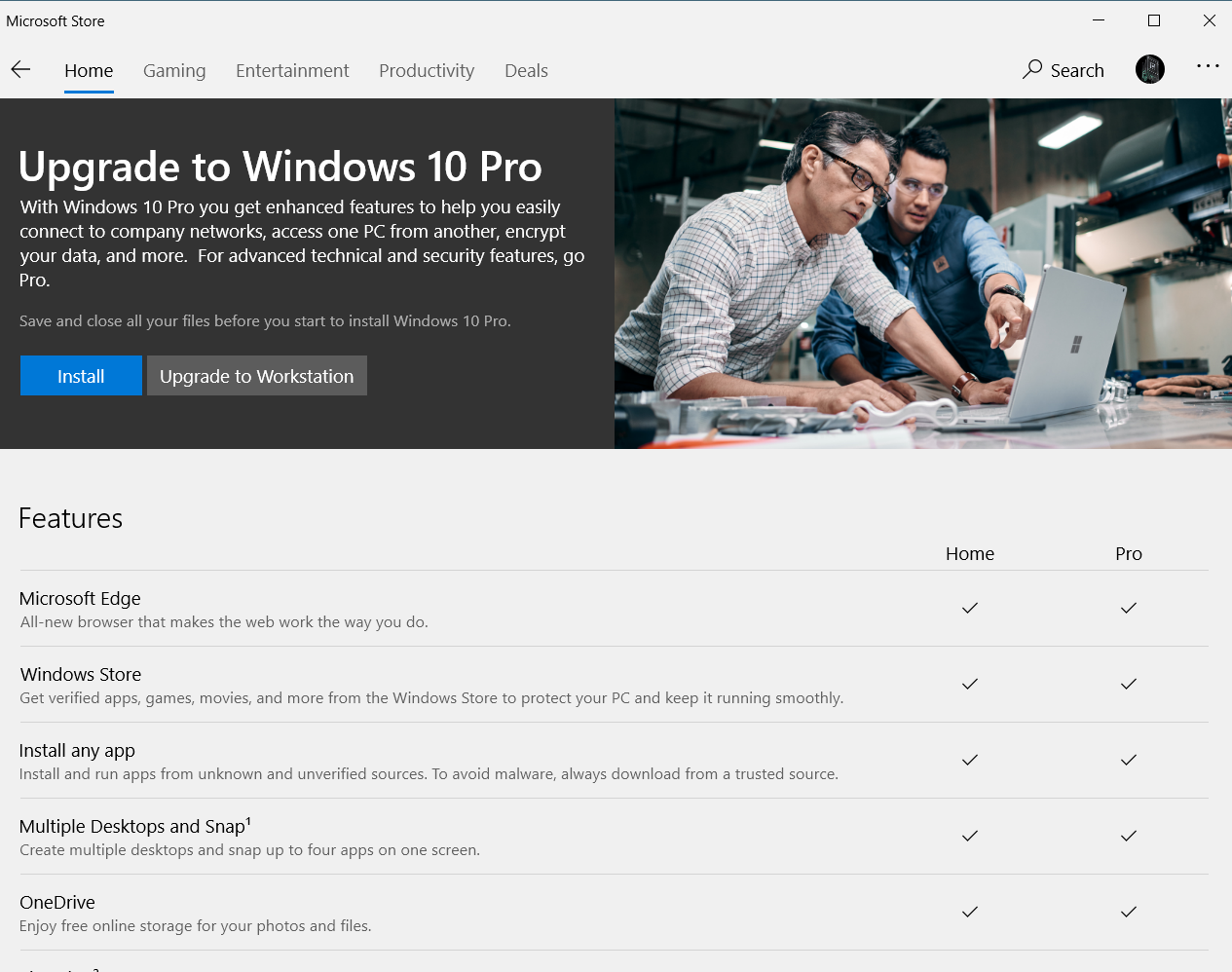Image resolution: width=1232 pixels, height=972 pixels.
Task: Open Search in the Store
Action: tap(1063, 69)
